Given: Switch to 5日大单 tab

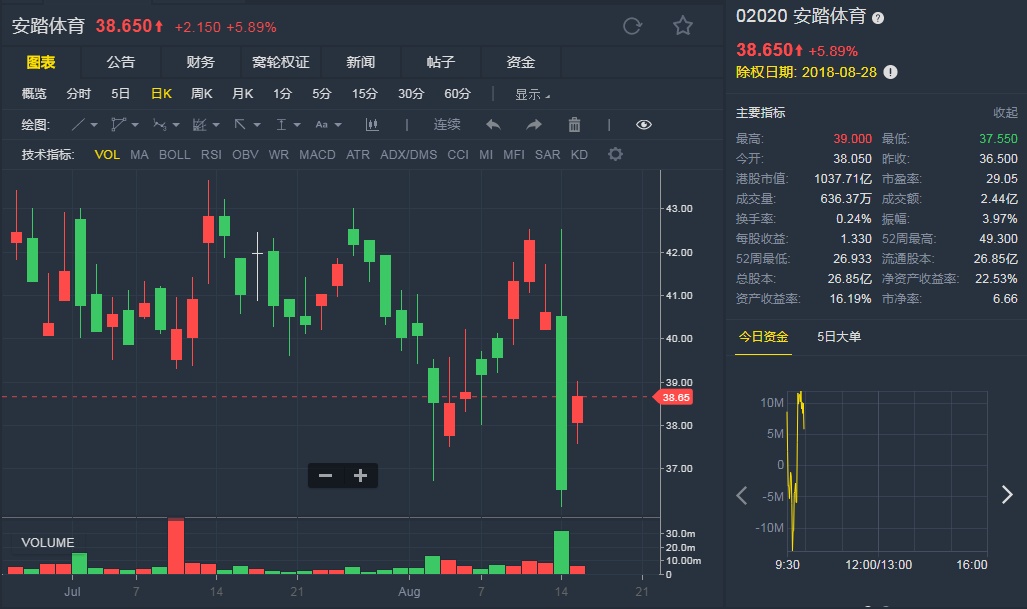Looking at the screenshot, I should coord(838,337).
